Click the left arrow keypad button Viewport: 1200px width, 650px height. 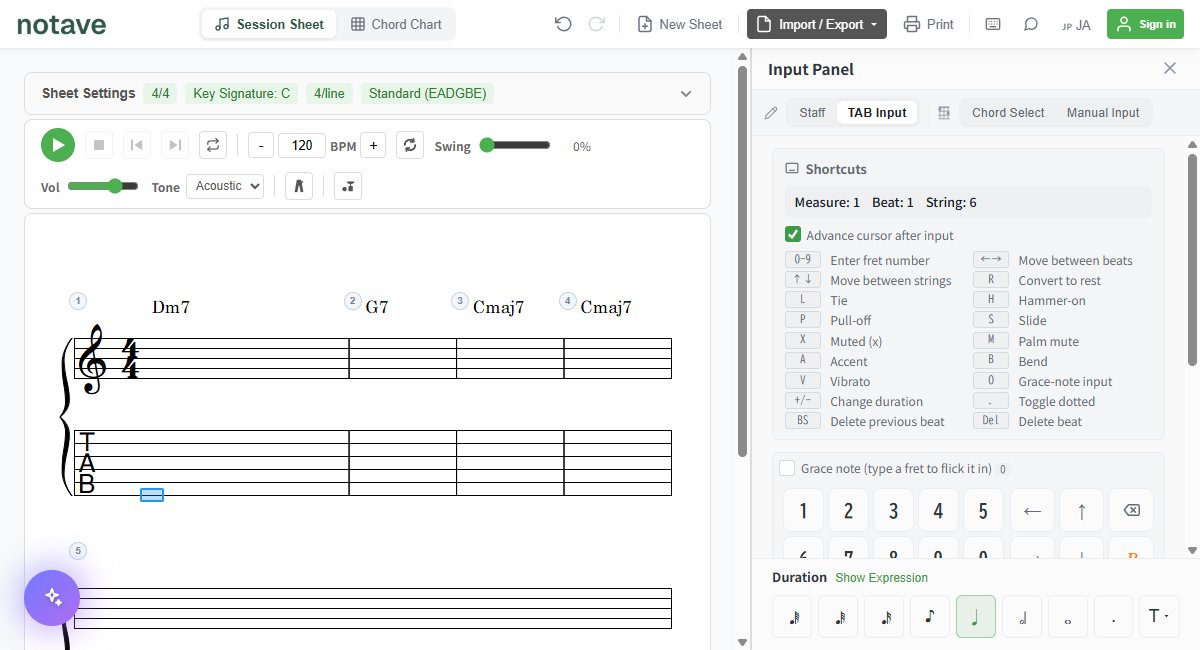1032,511
